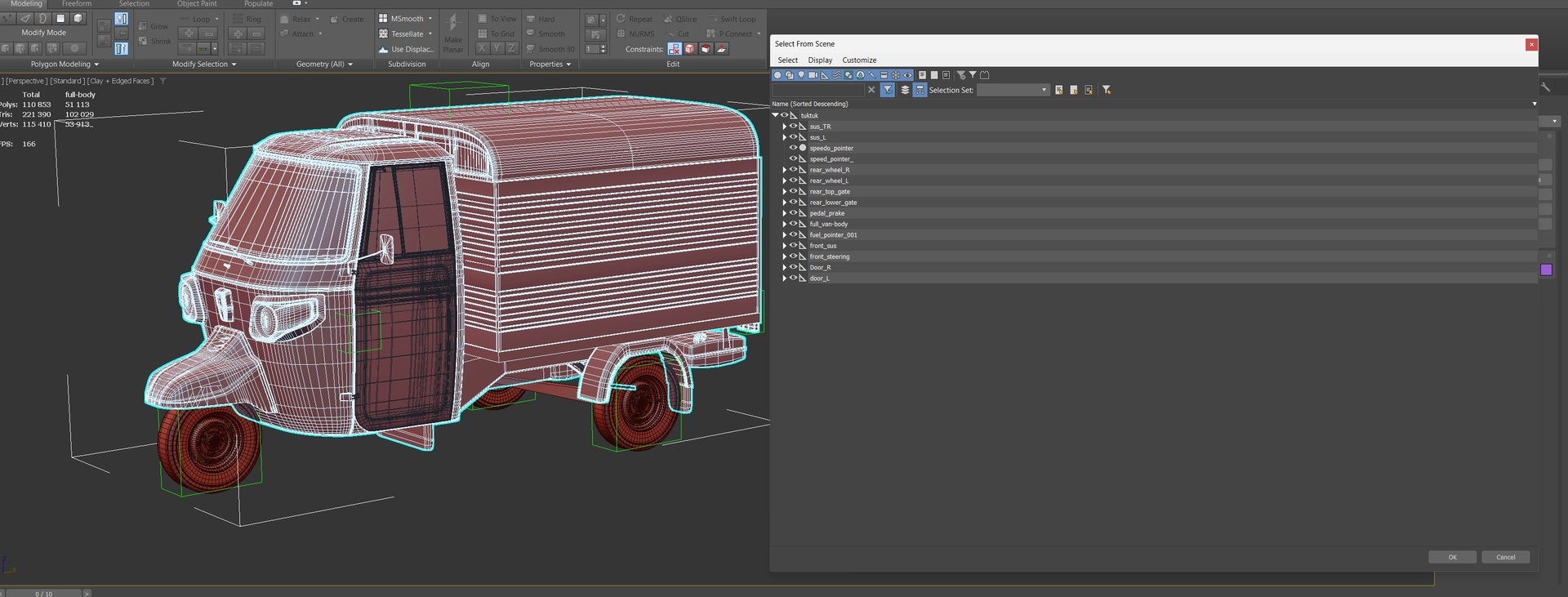1568x597 pixels.
Task: Toggle visibility of door_L
Action: tap(793, 278)
